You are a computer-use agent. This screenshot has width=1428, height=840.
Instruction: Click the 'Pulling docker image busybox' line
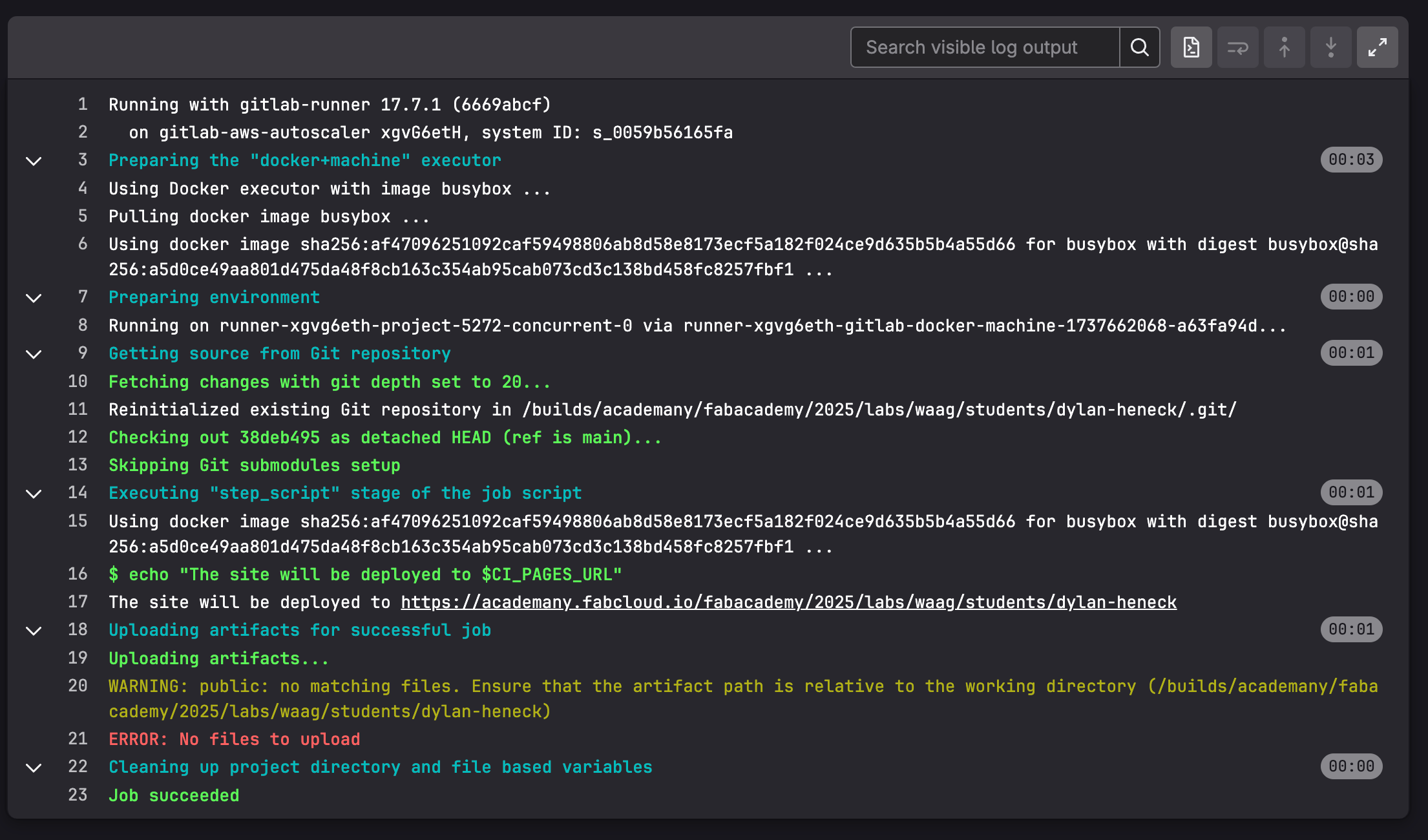269,216
